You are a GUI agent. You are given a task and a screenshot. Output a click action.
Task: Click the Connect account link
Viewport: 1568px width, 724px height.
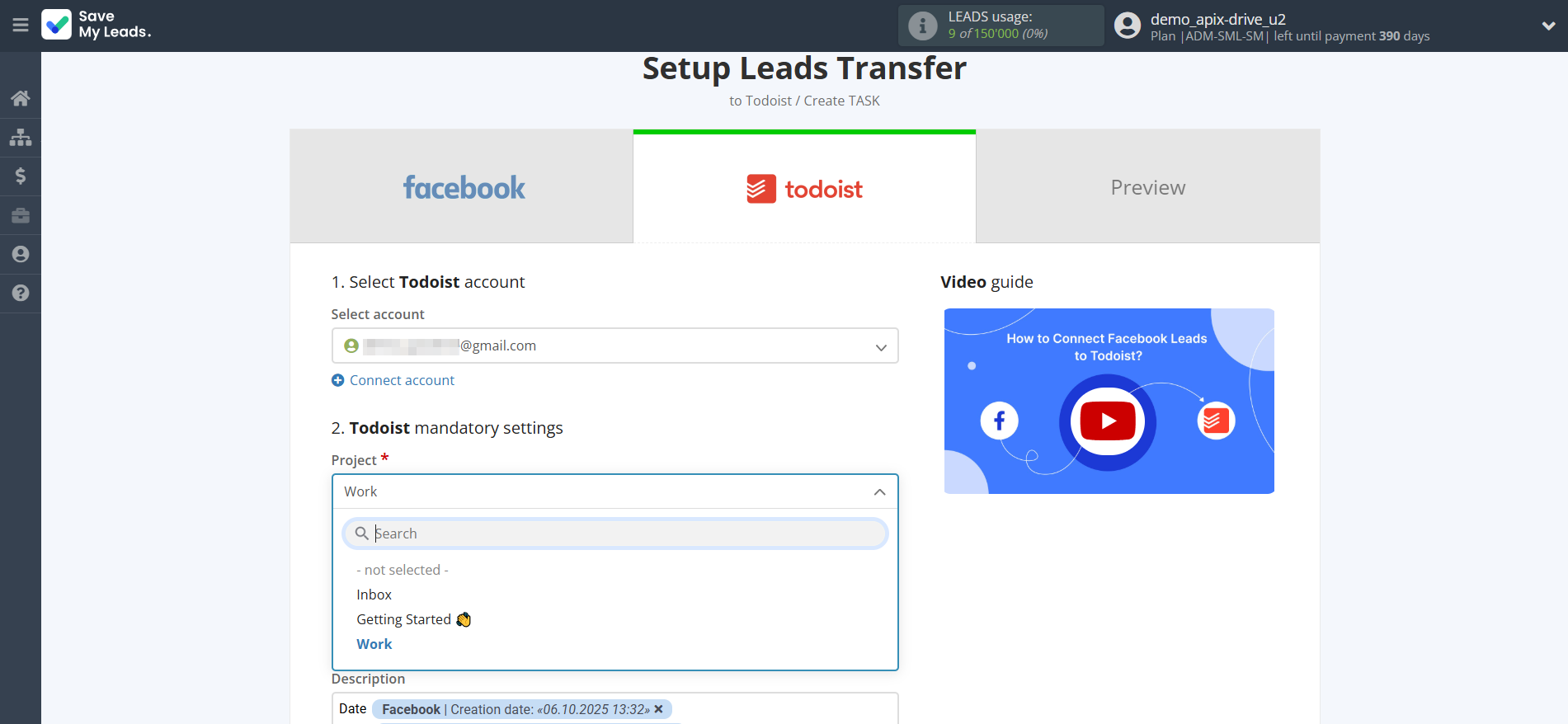click(x=402, y=380)
